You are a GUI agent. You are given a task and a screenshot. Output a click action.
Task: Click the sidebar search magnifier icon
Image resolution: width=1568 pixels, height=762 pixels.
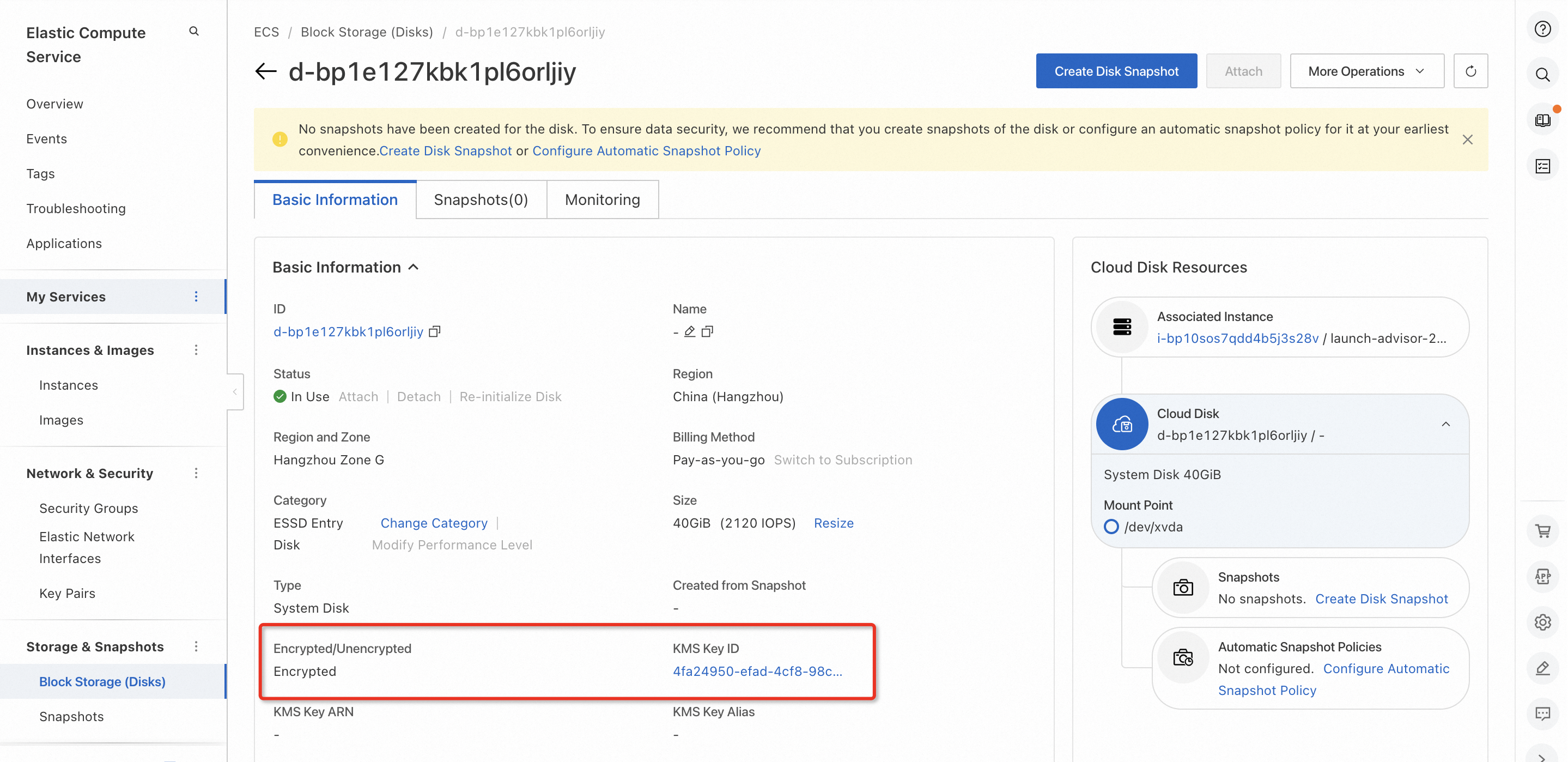pyautogui.click(x=193, y=31)
